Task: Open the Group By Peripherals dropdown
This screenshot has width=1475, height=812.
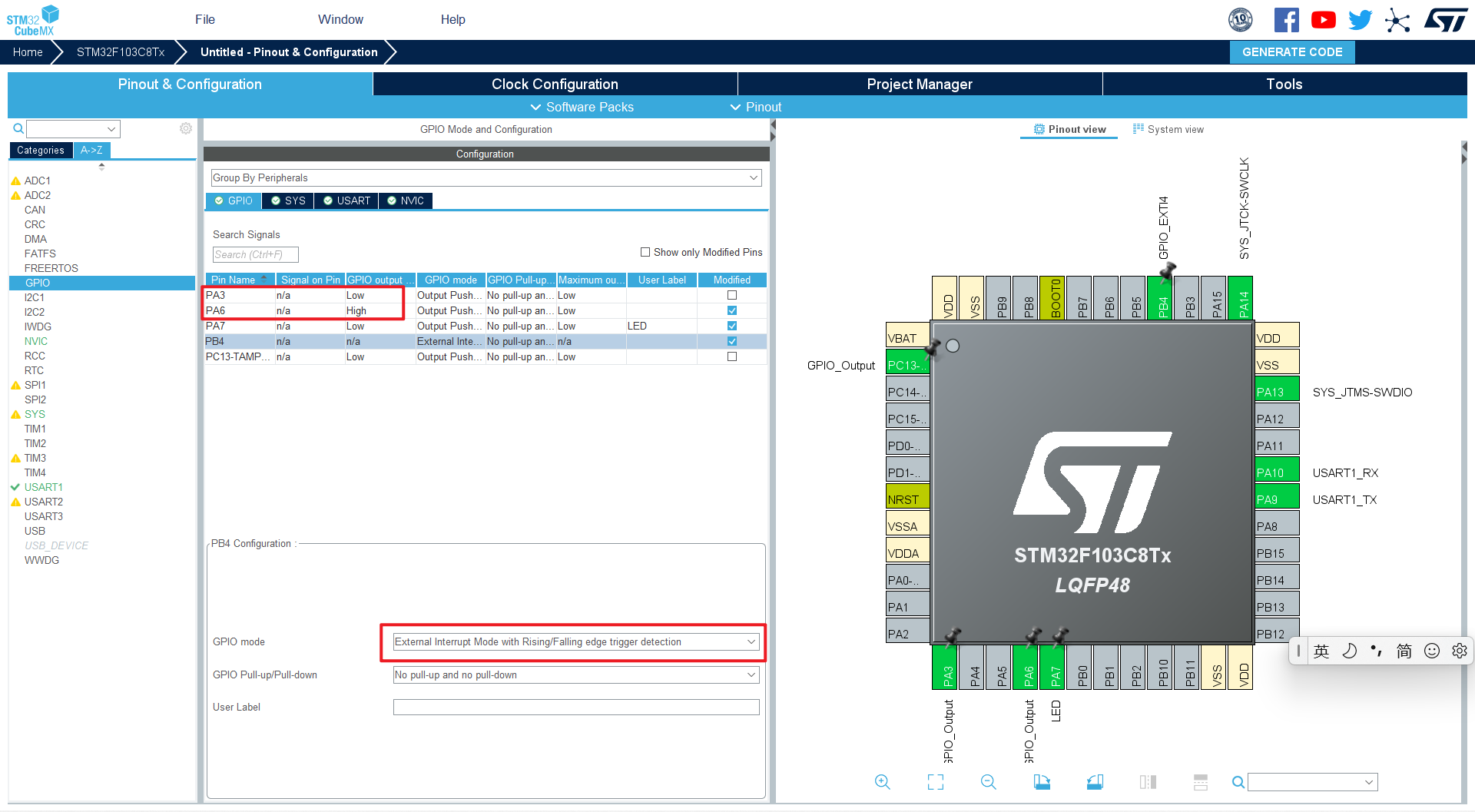Action: tap(486, 177)
